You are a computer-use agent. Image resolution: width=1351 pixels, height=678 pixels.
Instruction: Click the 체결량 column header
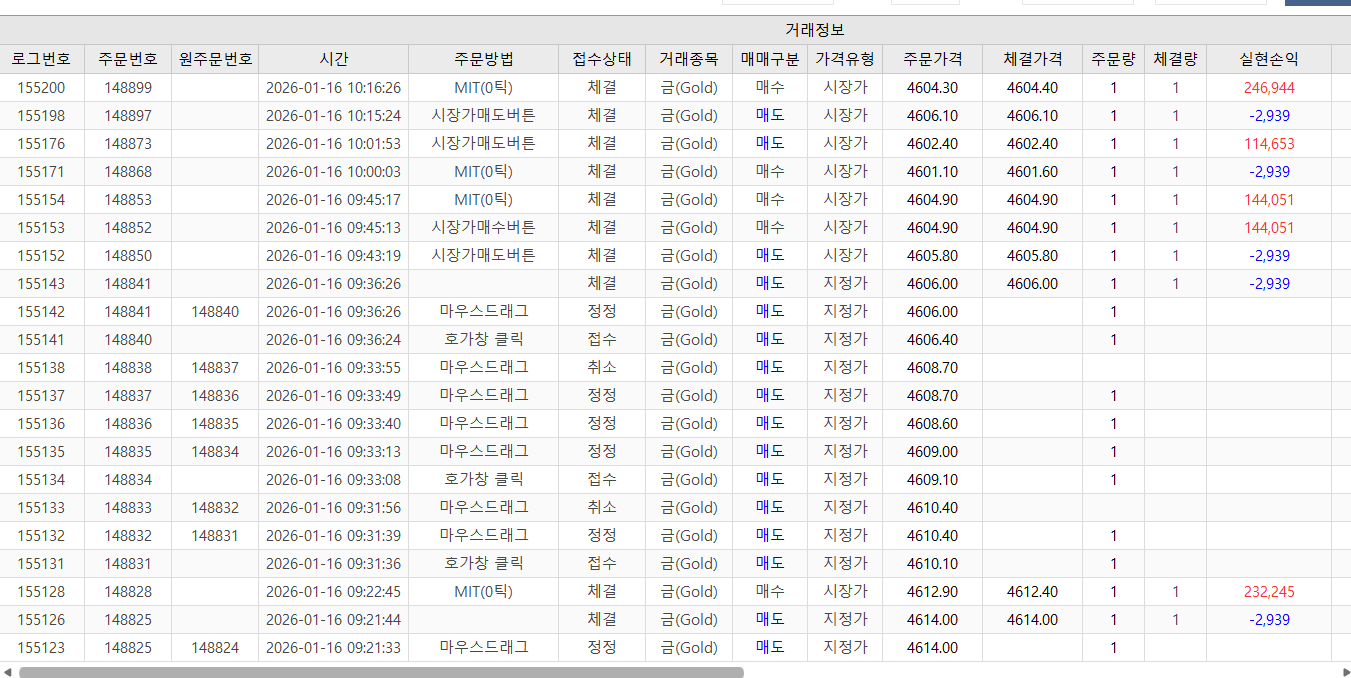1175,59
